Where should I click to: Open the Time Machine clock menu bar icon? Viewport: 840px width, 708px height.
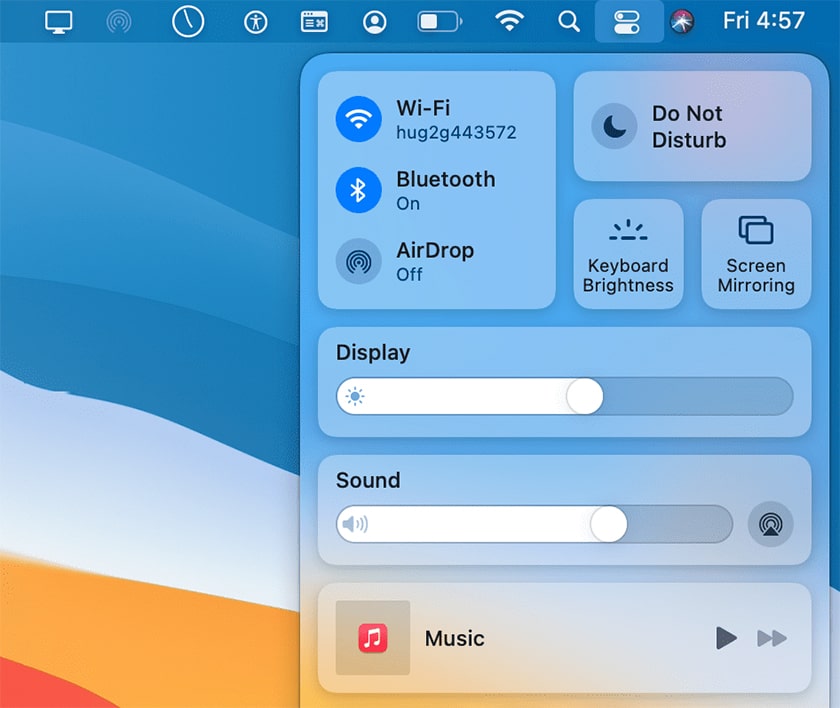click(x=188, y=21)
